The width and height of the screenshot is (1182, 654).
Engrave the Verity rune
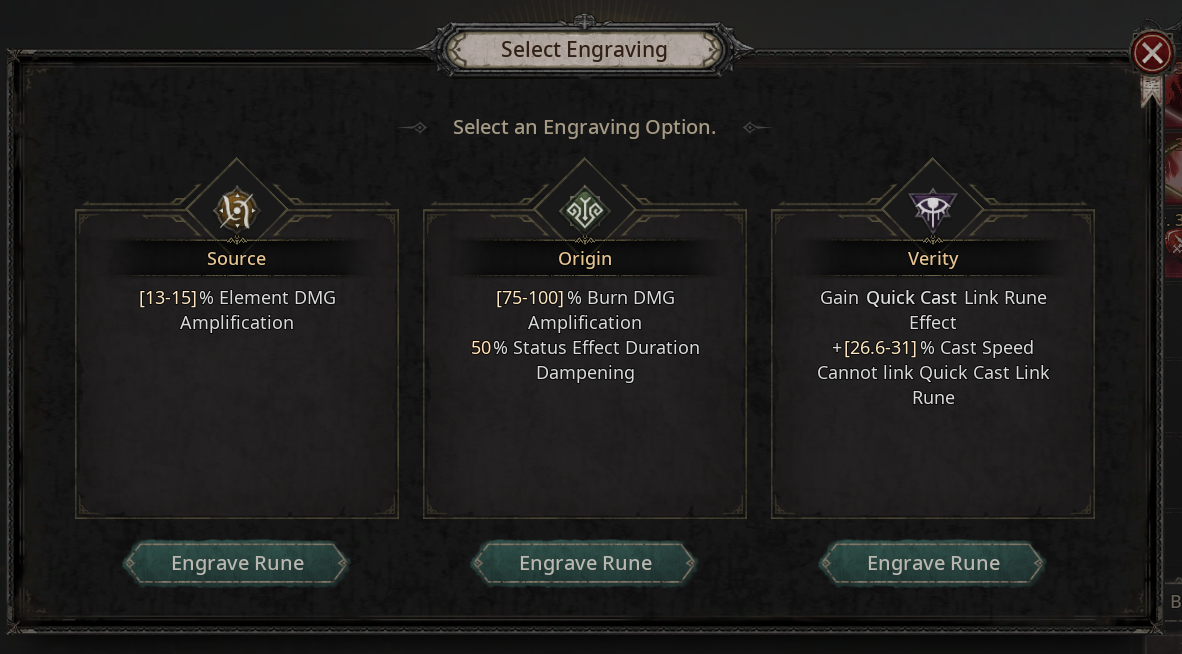pyautogui.click(x=933, y=563)
